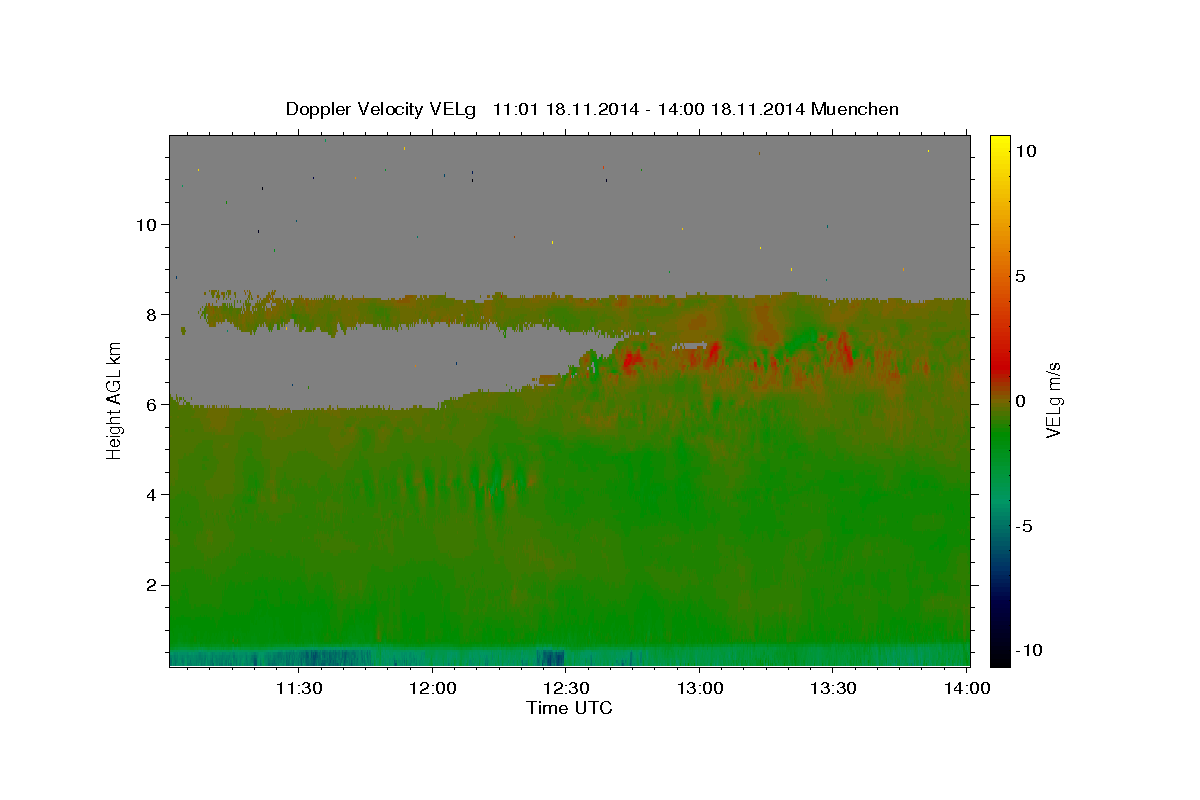Click the plot title 'Doppler Velocity VELg'

pos(382,109)
